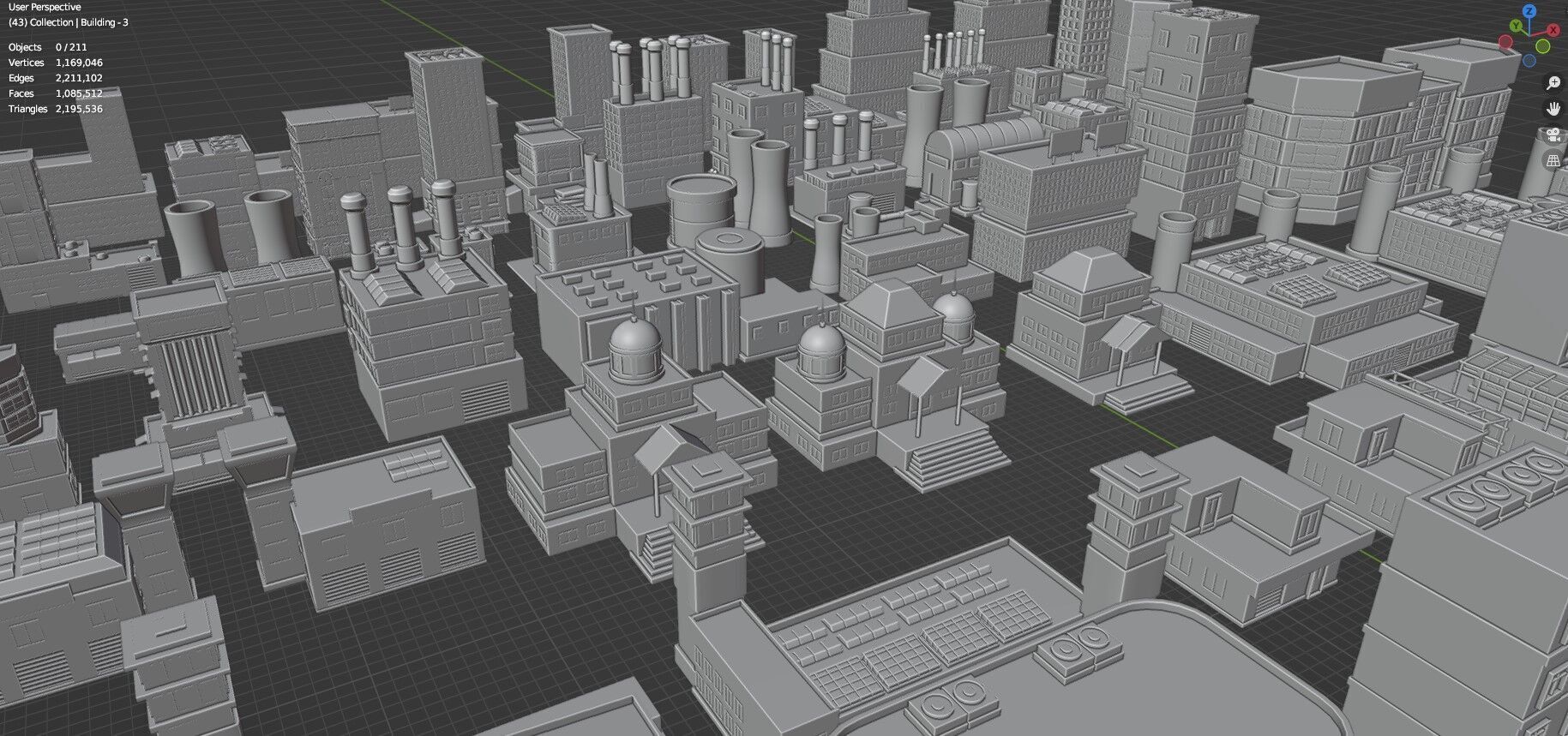Click the zoom magnifier viewport icon

pyautogui.click(x=1553, y=83)
